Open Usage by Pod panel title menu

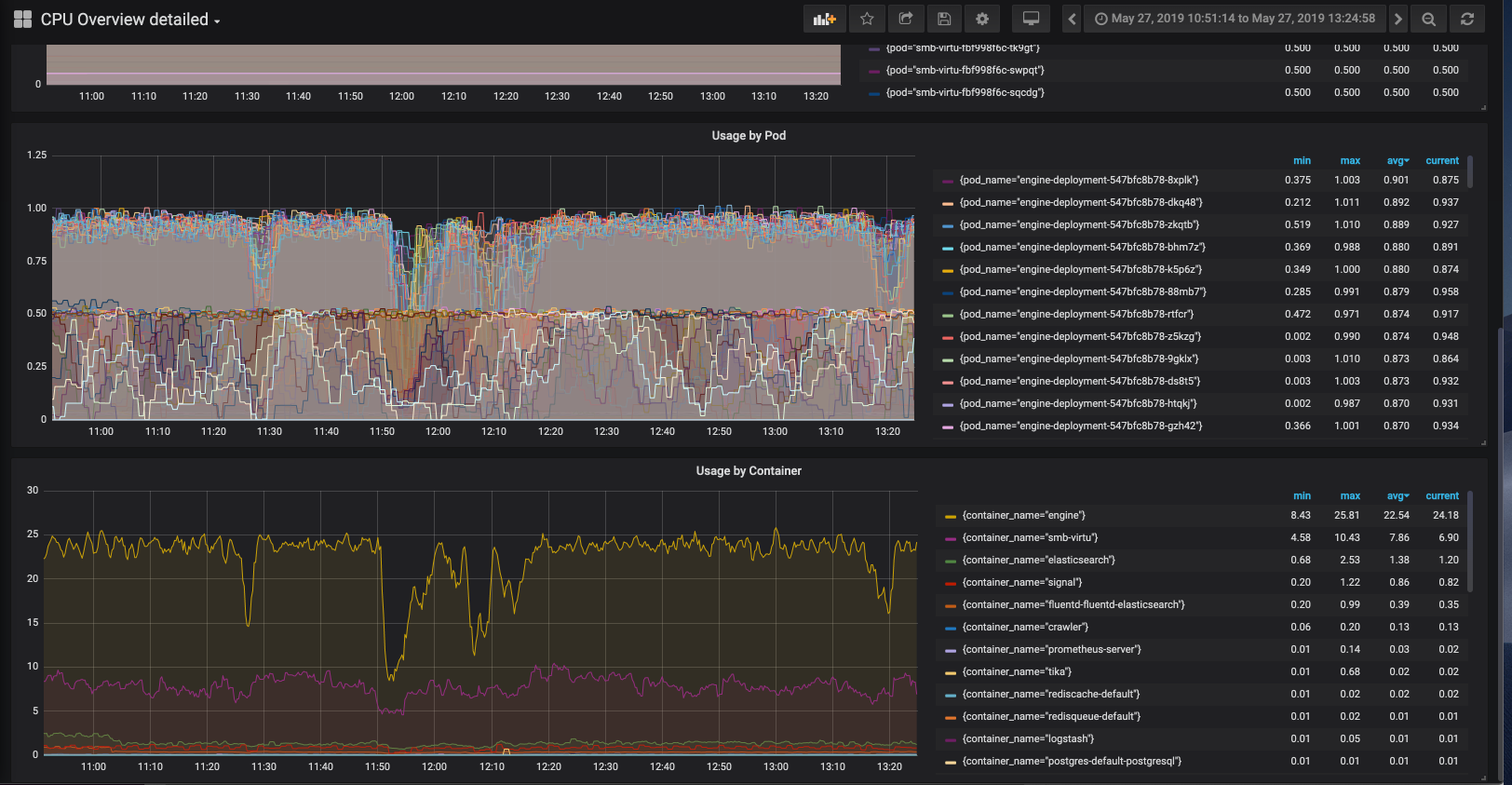[x=749, y=136]
